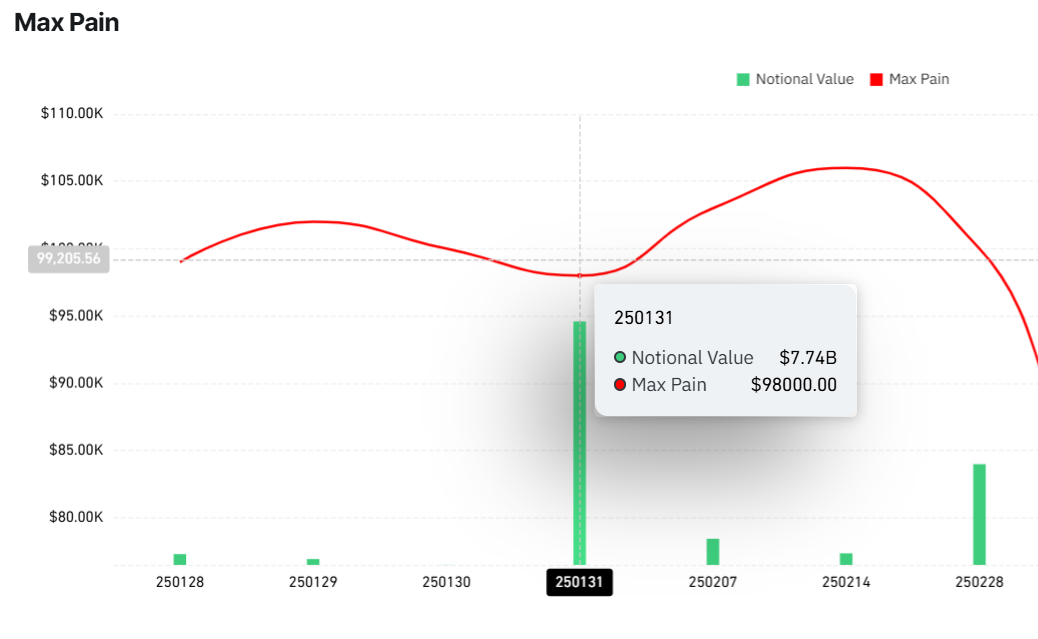
Task: Click the Max Pain chart title
Action: coord(67,23)
